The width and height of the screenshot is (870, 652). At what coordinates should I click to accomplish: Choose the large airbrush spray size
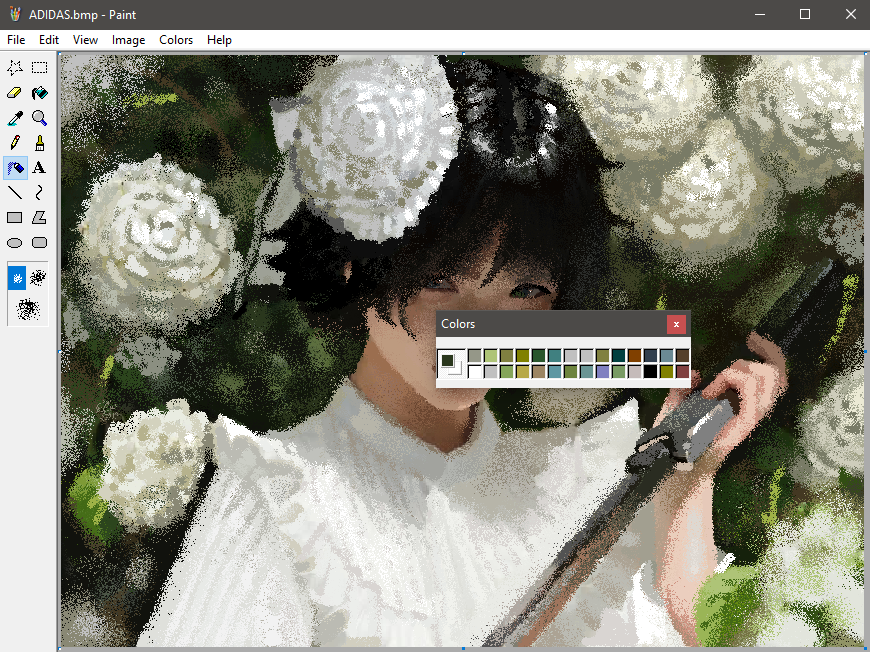28,310
